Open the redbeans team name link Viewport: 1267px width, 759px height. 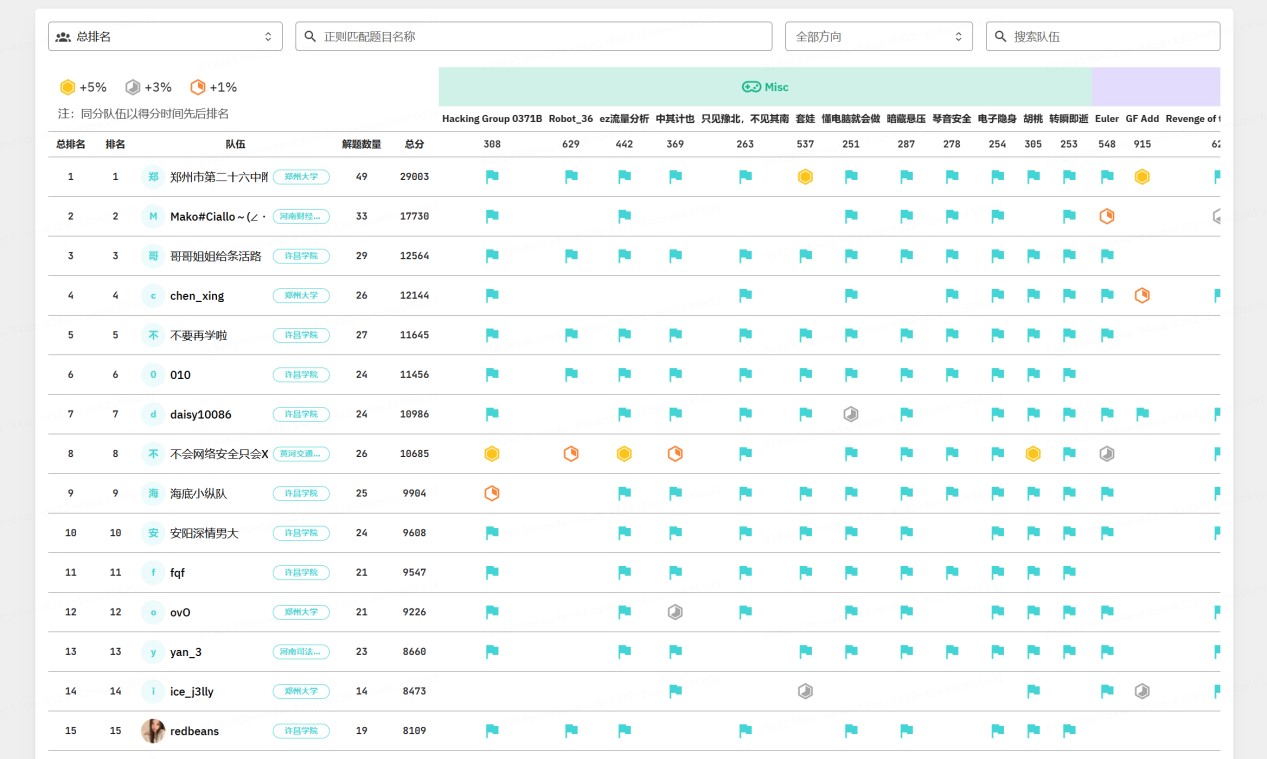click(194, 731)
